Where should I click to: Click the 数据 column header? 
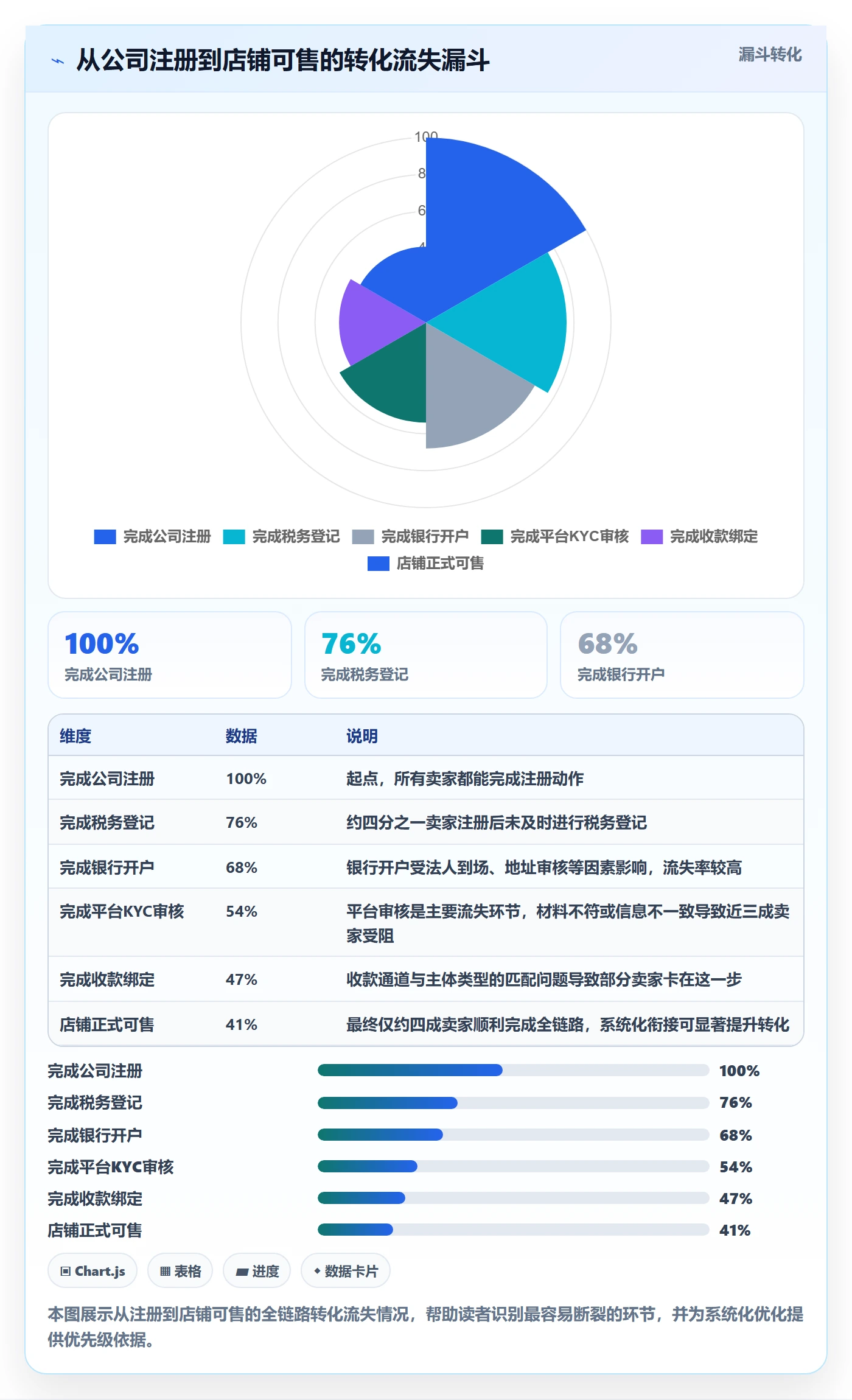coord(242,736)
